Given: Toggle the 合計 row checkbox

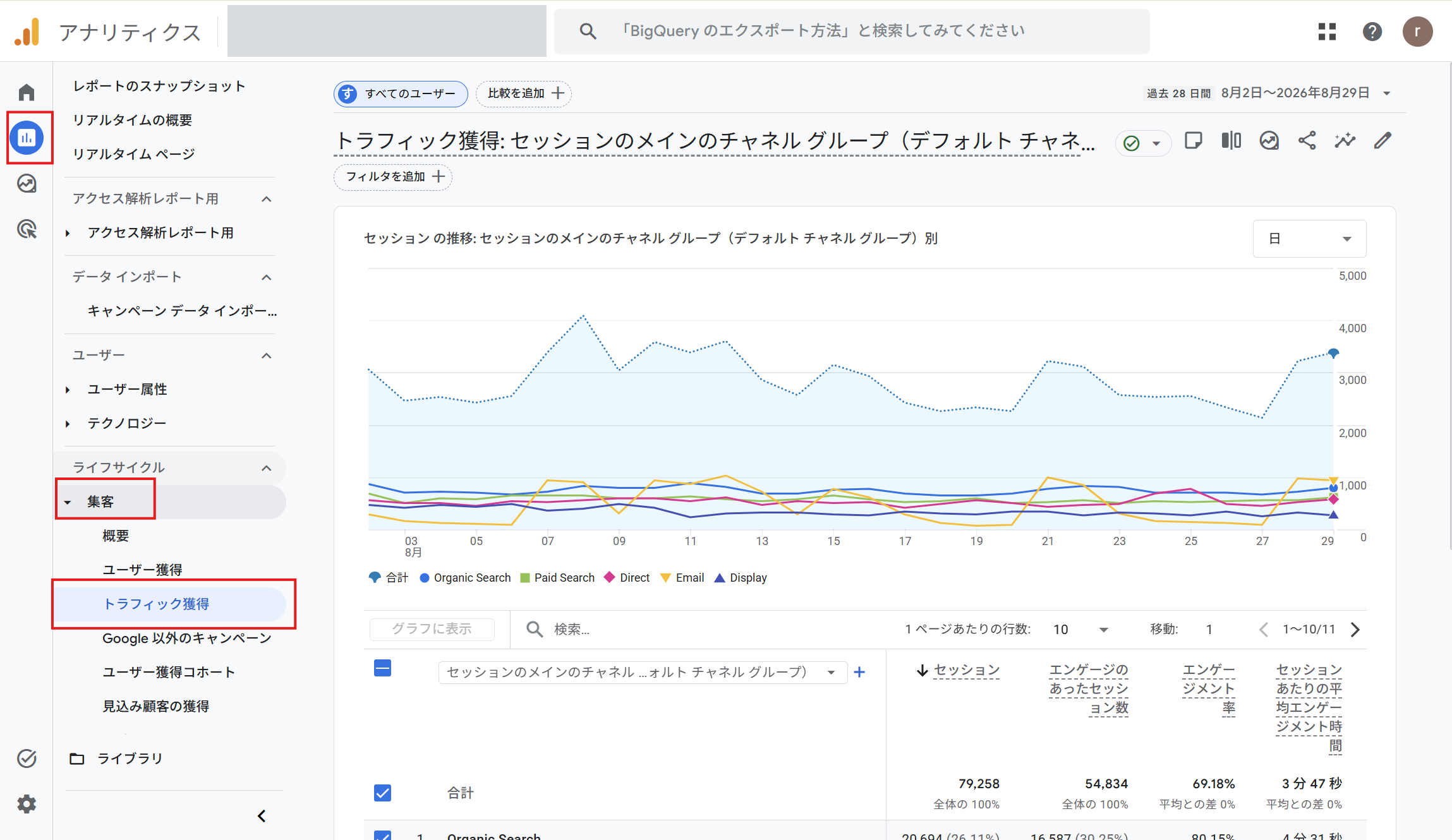Looking at the screenshot, I should click(382, 793).
